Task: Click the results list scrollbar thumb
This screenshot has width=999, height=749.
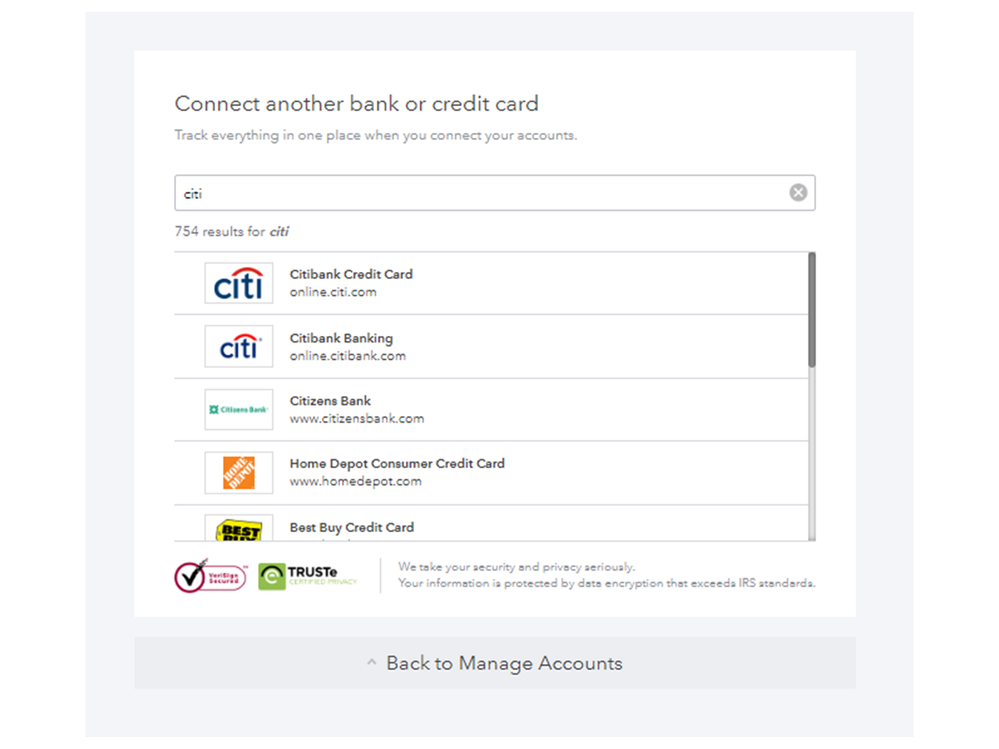Action: [811, 308]
